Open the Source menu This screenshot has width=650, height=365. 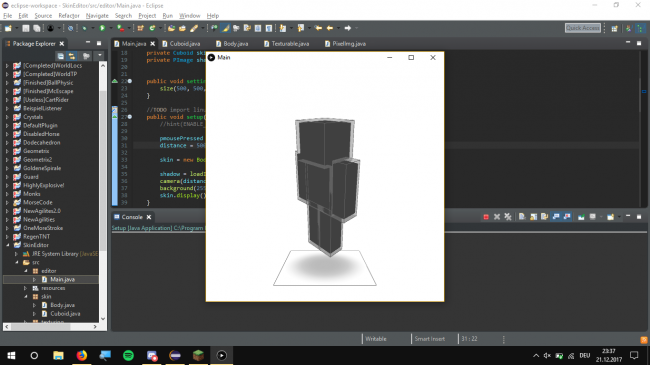point(43,16)
